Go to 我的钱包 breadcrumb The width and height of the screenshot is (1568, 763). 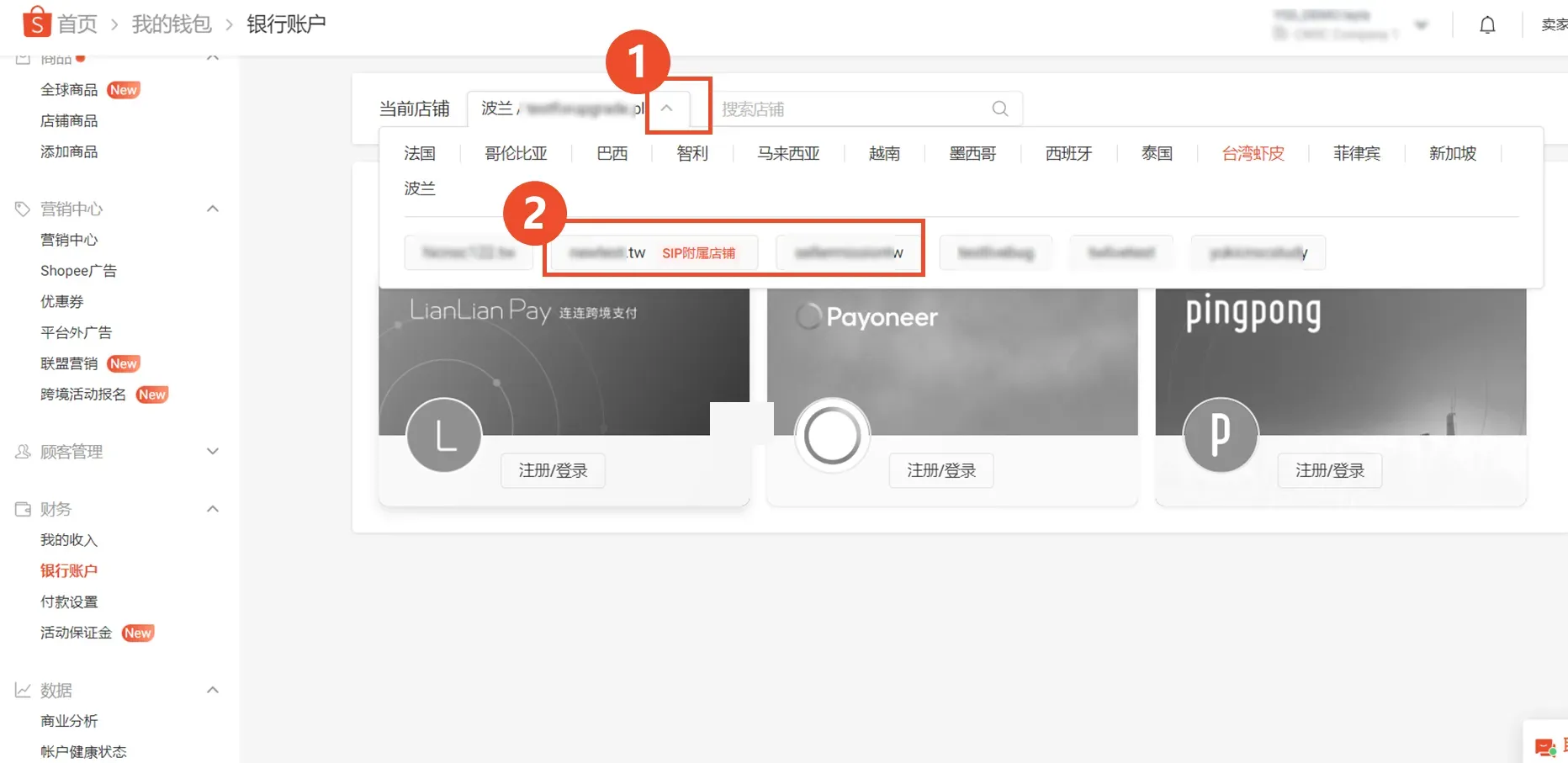[x=172, y=24]
